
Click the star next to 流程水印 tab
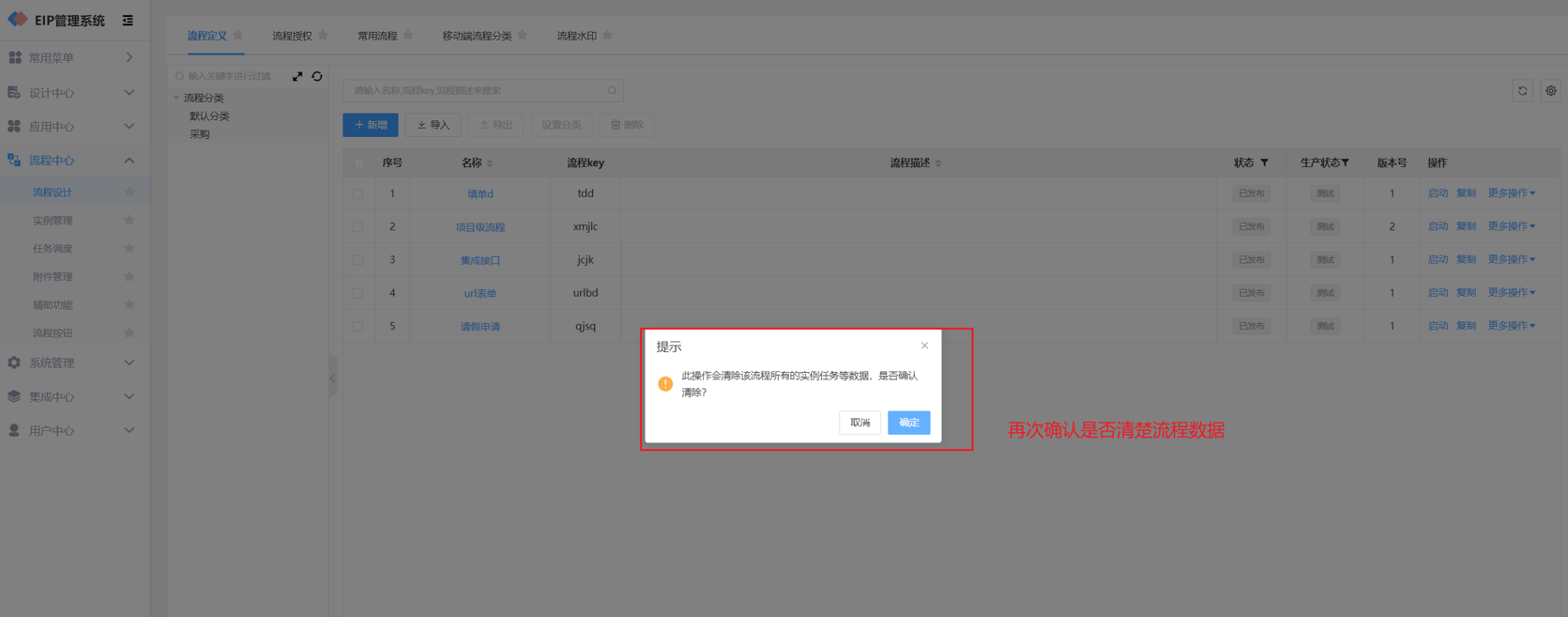(x=608, y=35)
